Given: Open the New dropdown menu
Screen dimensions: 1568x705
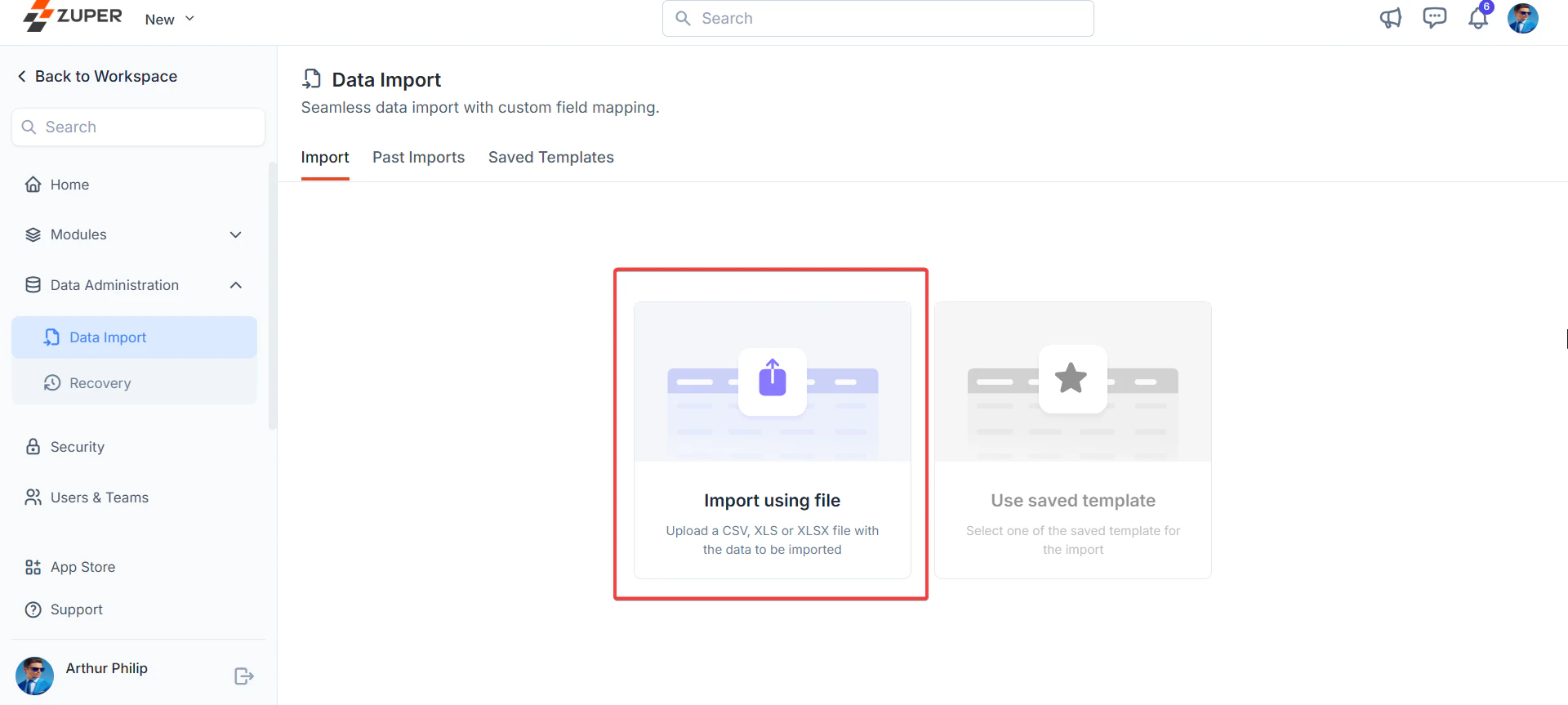Looking at the screenshot, I should tap(170, 19).
